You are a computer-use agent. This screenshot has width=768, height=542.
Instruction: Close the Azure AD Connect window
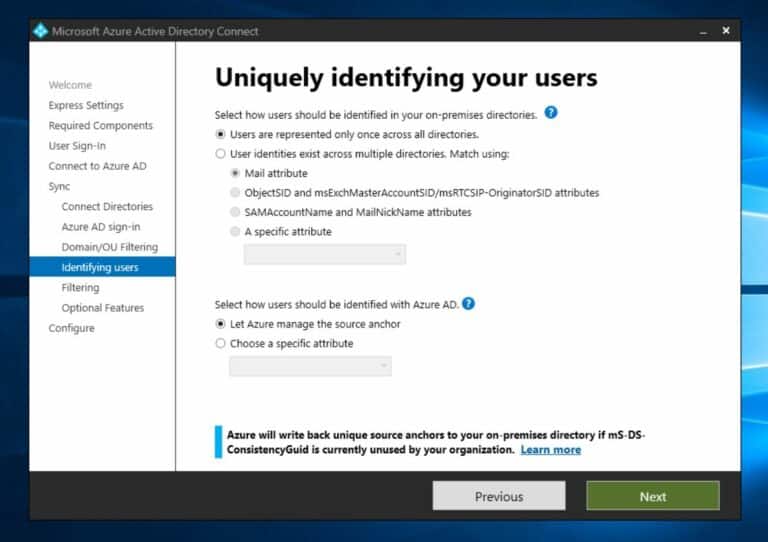pyautogui.click(x=726, y=30)
